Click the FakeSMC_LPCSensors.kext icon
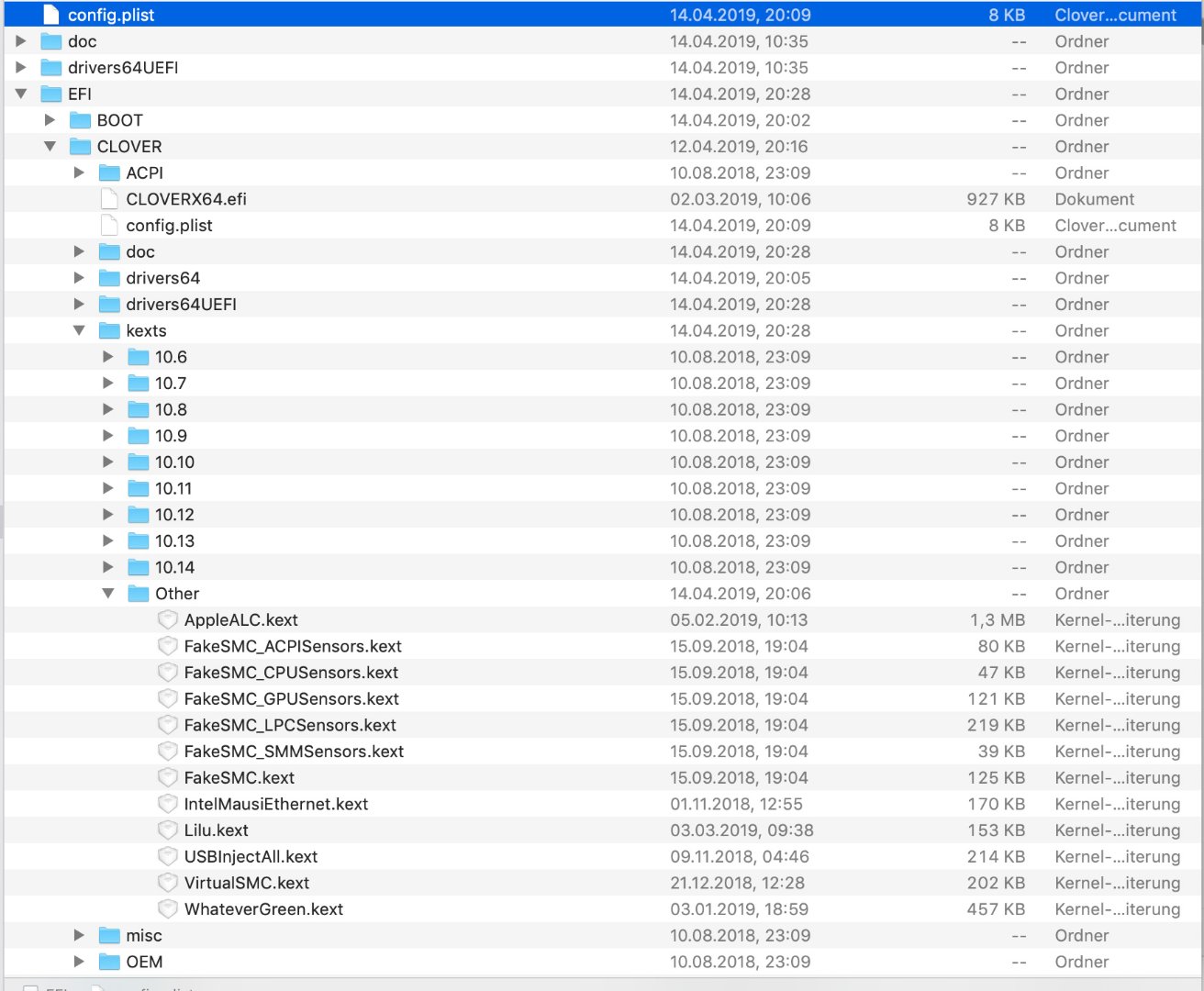1204x991 pixels. (167, 725)
